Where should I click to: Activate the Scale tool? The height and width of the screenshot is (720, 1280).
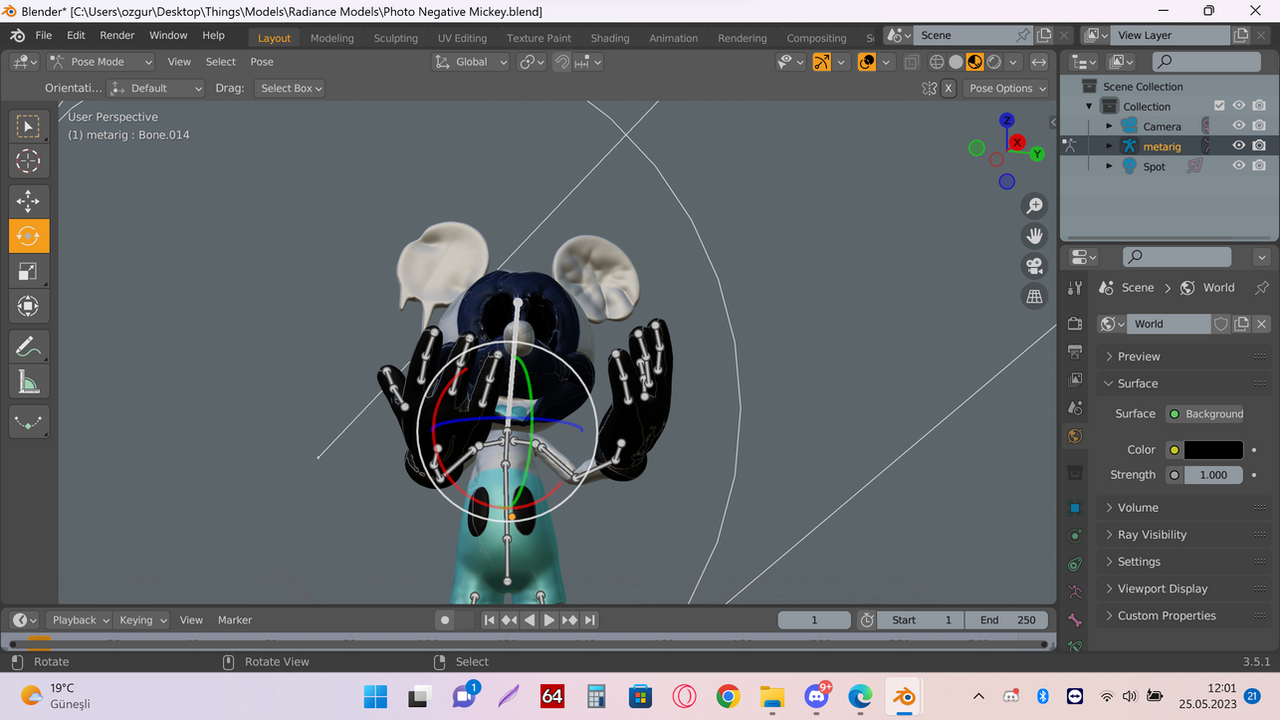click(28, 271)
